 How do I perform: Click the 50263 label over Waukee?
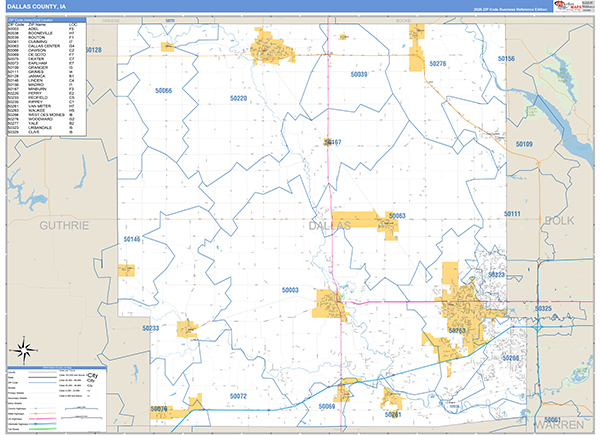(x=457, y=330)
